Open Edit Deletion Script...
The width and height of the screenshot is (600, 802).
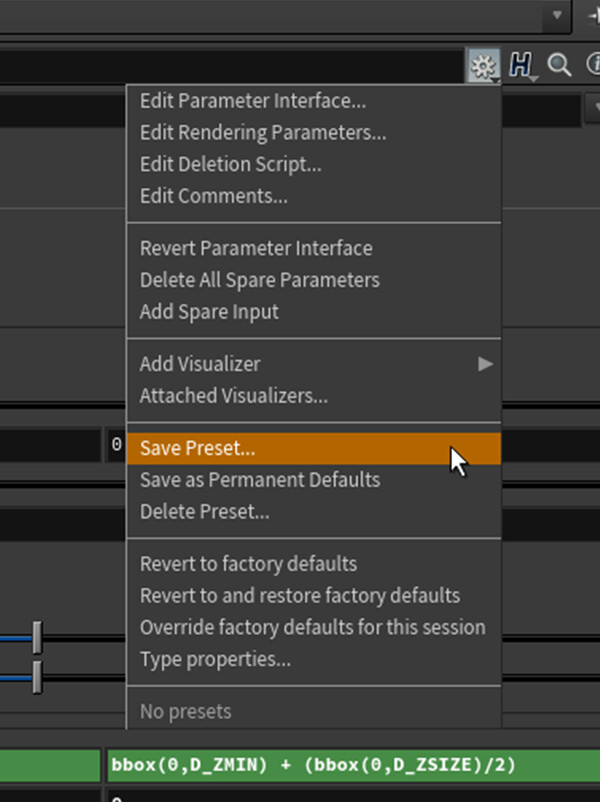pos(230,164)
